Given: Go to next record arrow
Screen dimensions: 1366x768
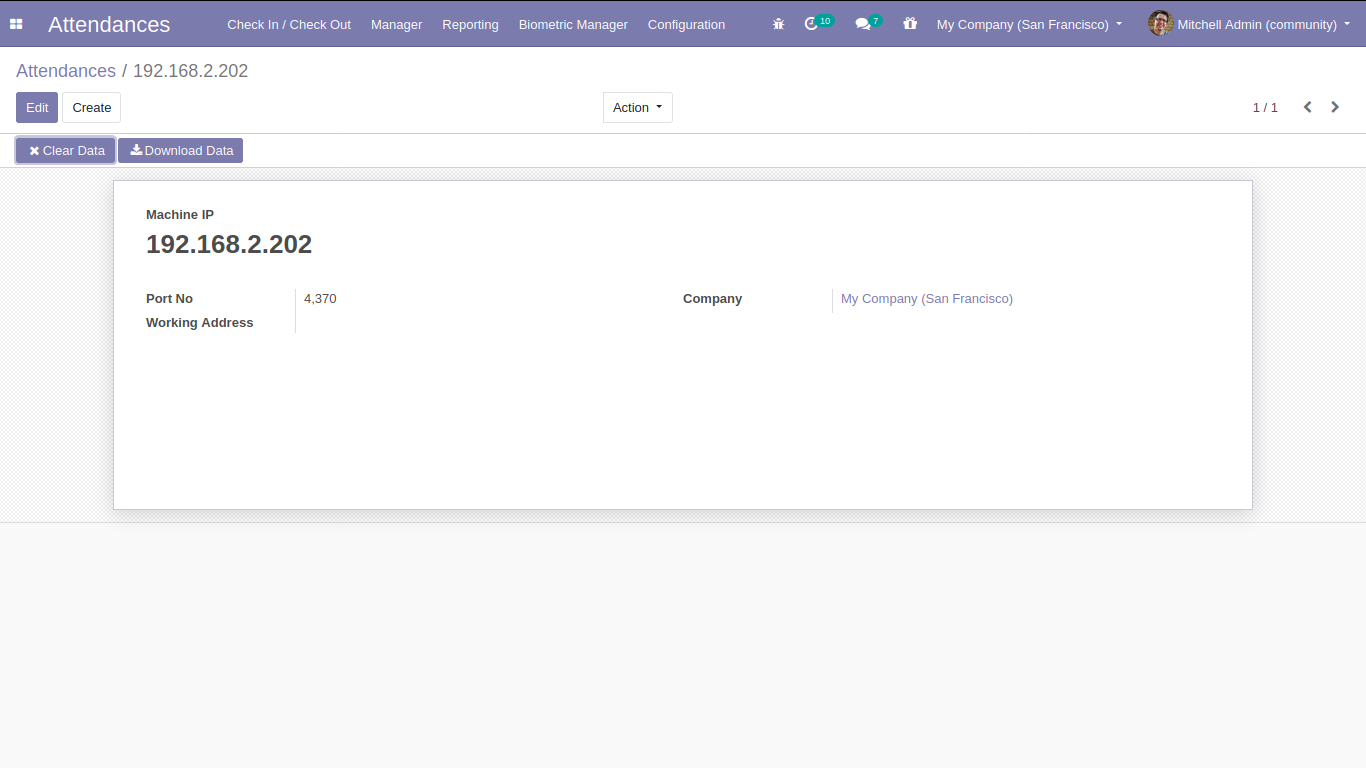Looking at the screenshot, I should pyautogui.click(x=1335, y=107).
